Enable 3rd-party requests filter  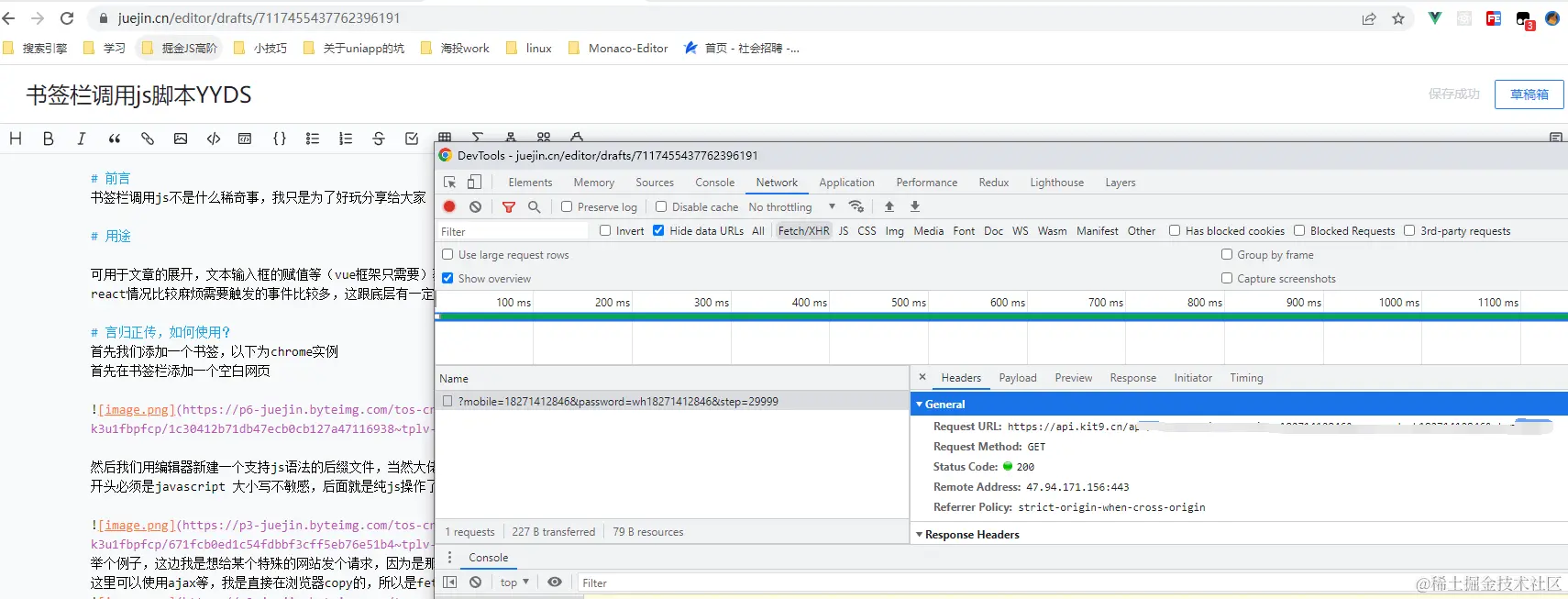click(1409, 231)
